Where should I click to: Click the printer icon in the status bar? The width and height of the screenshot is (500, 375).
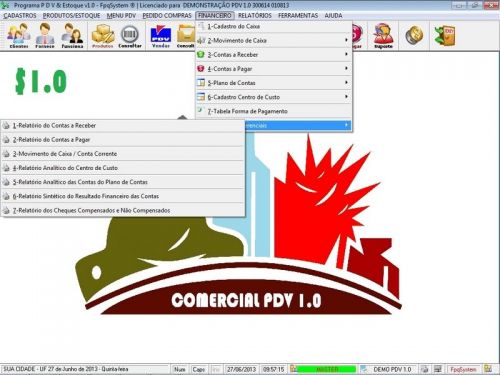(x=424, y=369)
